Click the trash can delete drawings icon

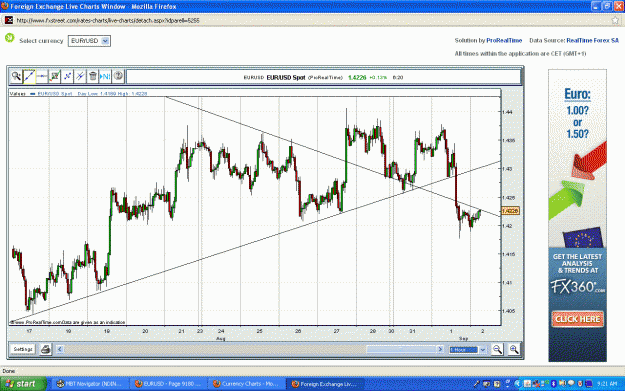pos(93,76)
